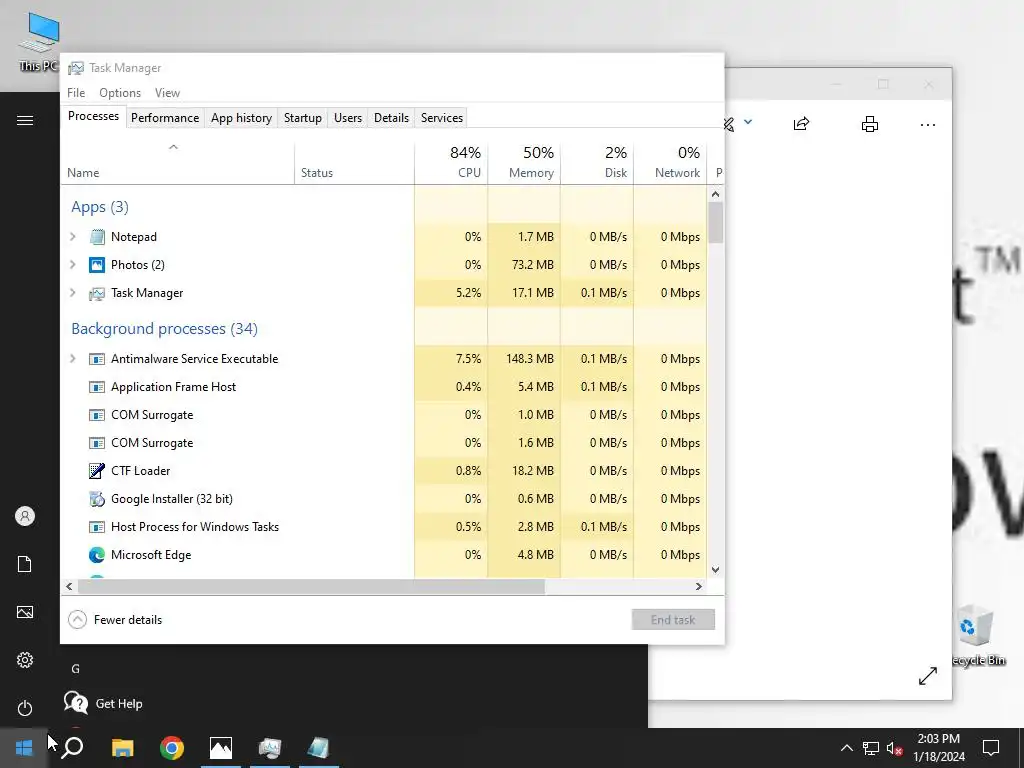The height and width of the screenshot is (768, 1024).
Task: Expand the Photos (2) process group
Action: (73, 265)
